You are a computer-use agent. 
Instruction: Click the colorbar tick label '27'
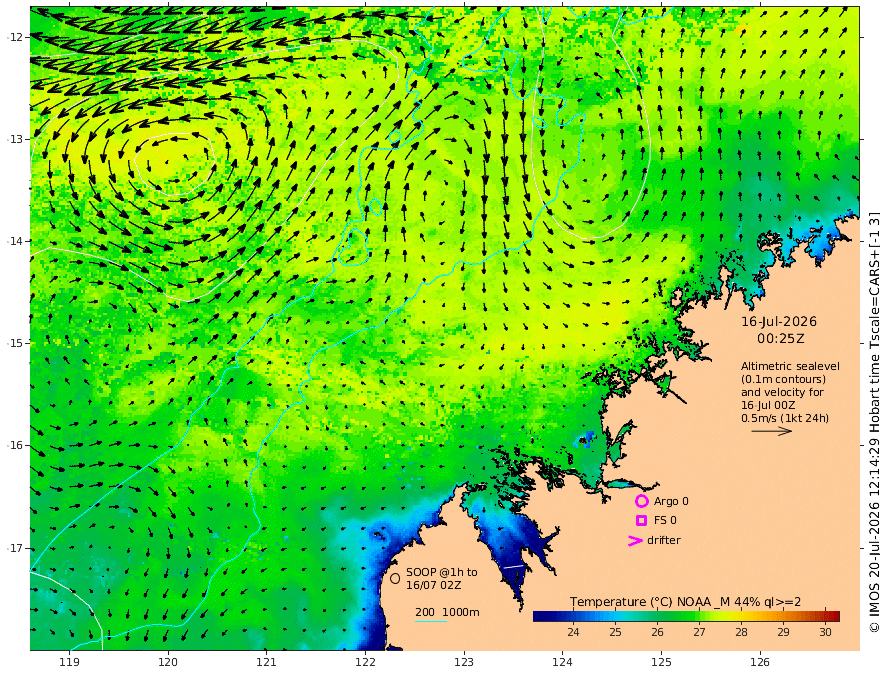pyautogui.click(x=699, y=632)
